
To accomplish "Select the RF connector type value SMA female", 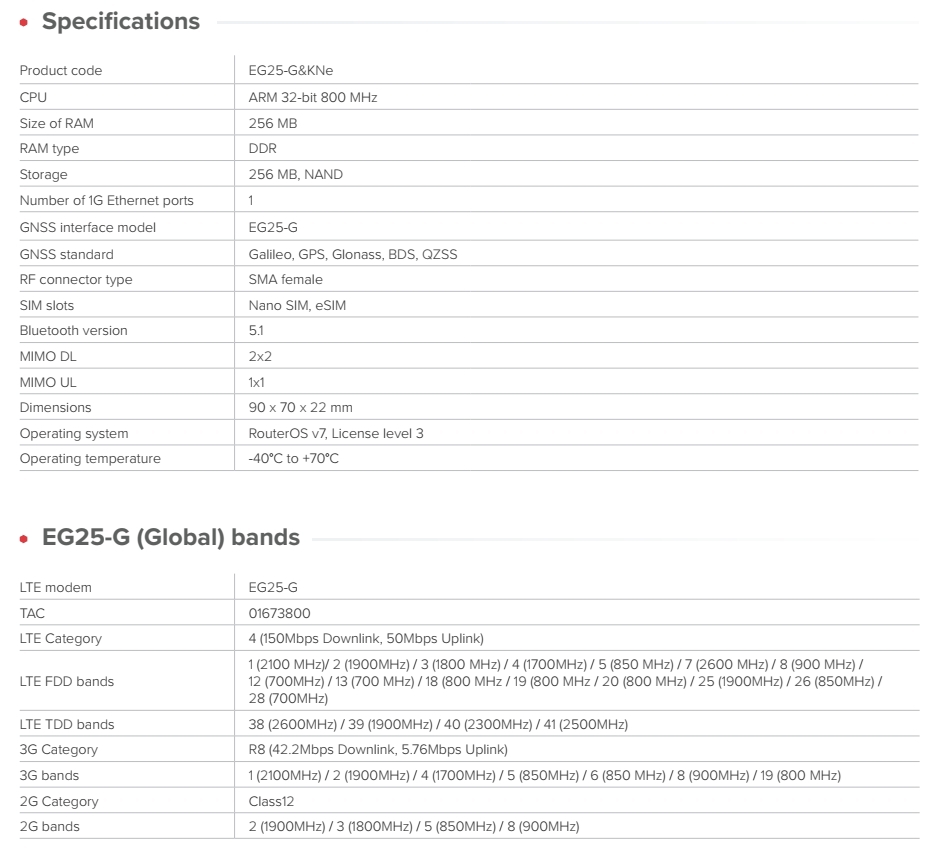I will coord(285,280).
